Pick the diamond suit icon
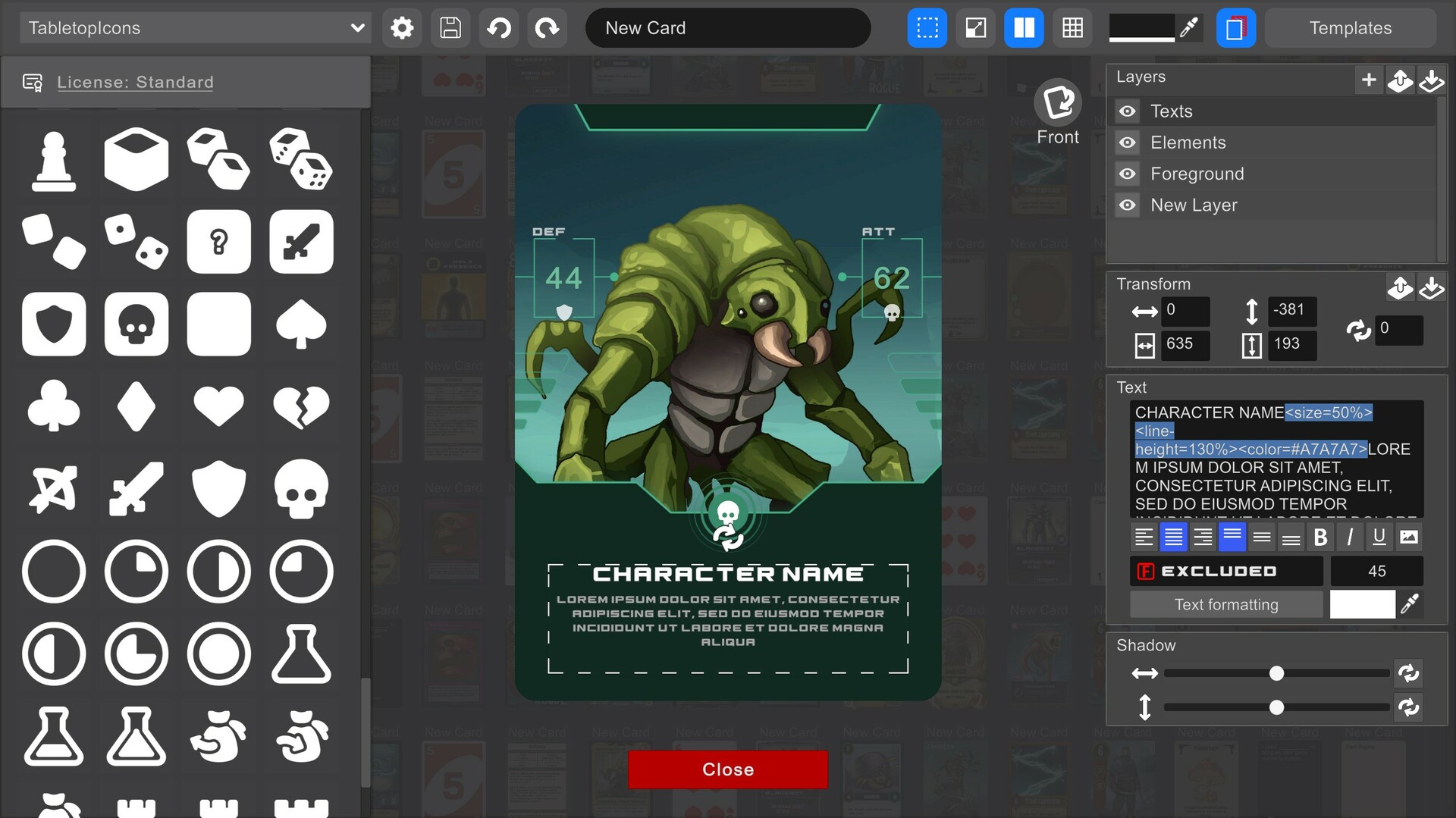 tap(136, 407)
